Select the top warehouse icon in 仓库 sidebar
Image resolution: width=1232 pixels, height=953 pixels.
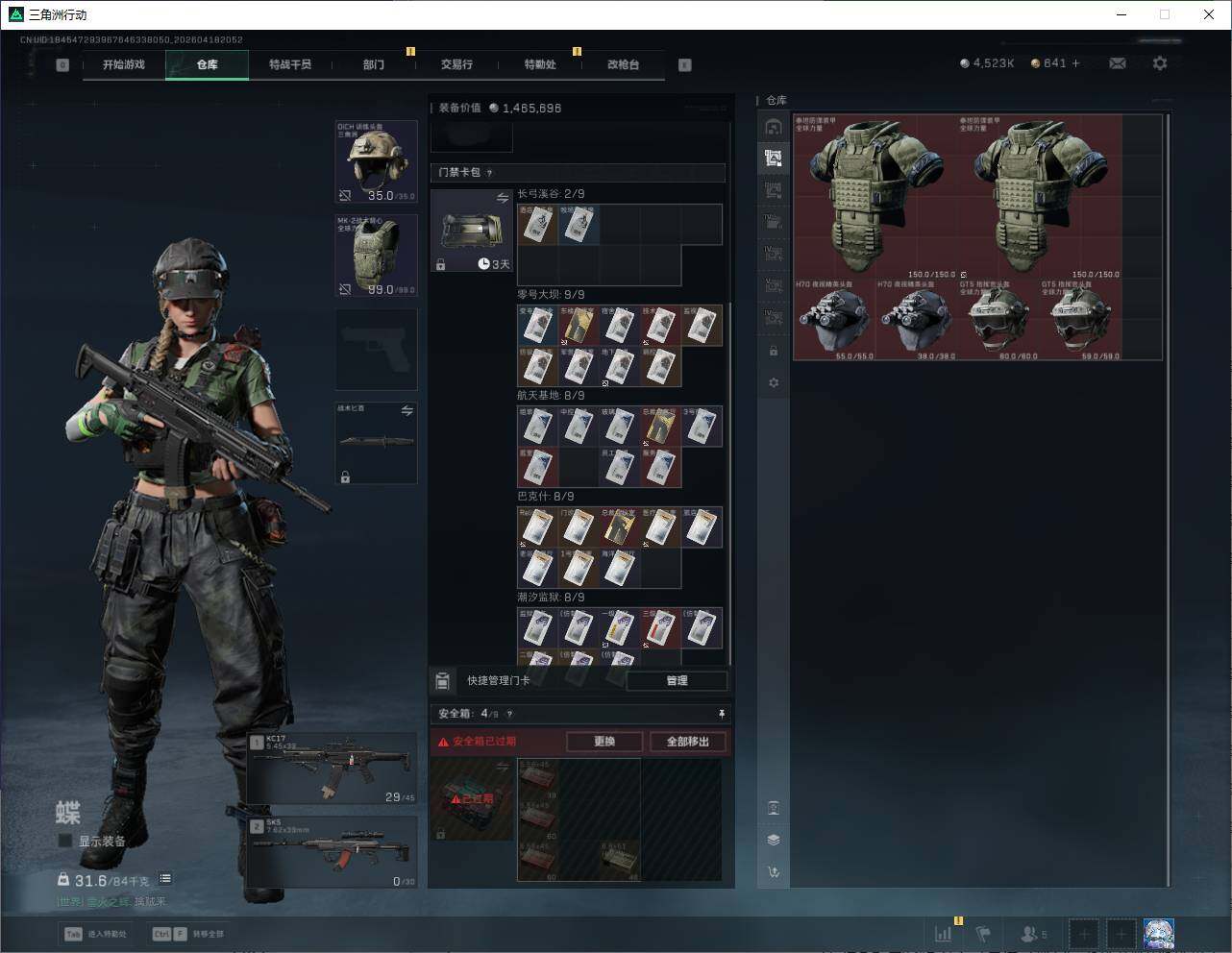coord(774,127)
